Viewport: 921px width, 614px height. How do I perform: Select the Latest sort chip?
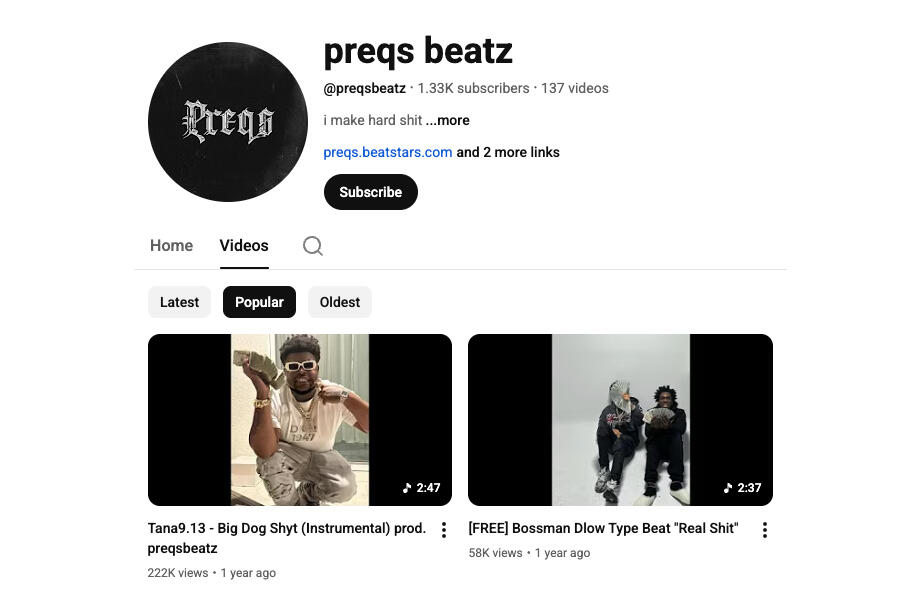179,302
